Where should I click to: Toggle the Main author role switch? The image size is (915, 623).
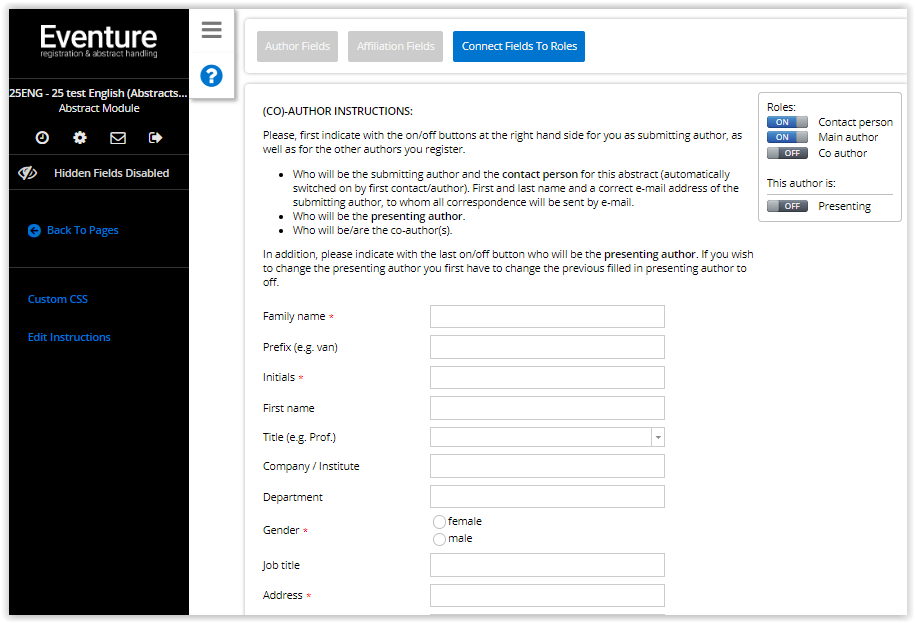coord(787,137)
